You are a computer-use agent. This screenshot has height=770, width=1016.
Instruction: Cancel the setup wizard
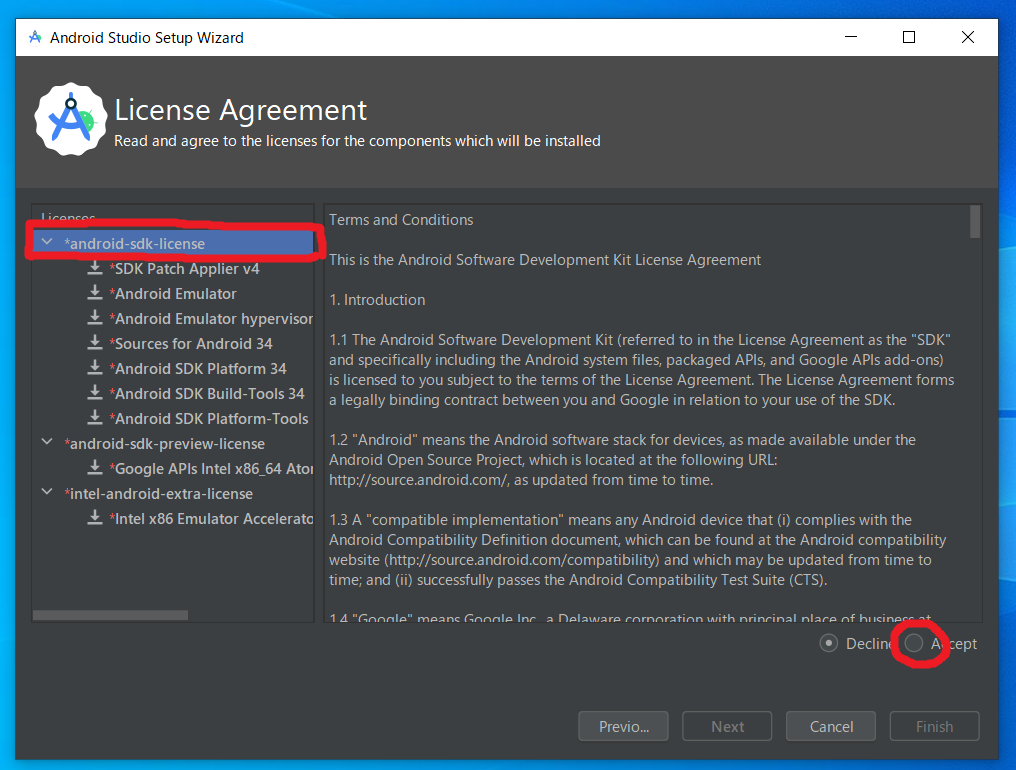point(831,726)
